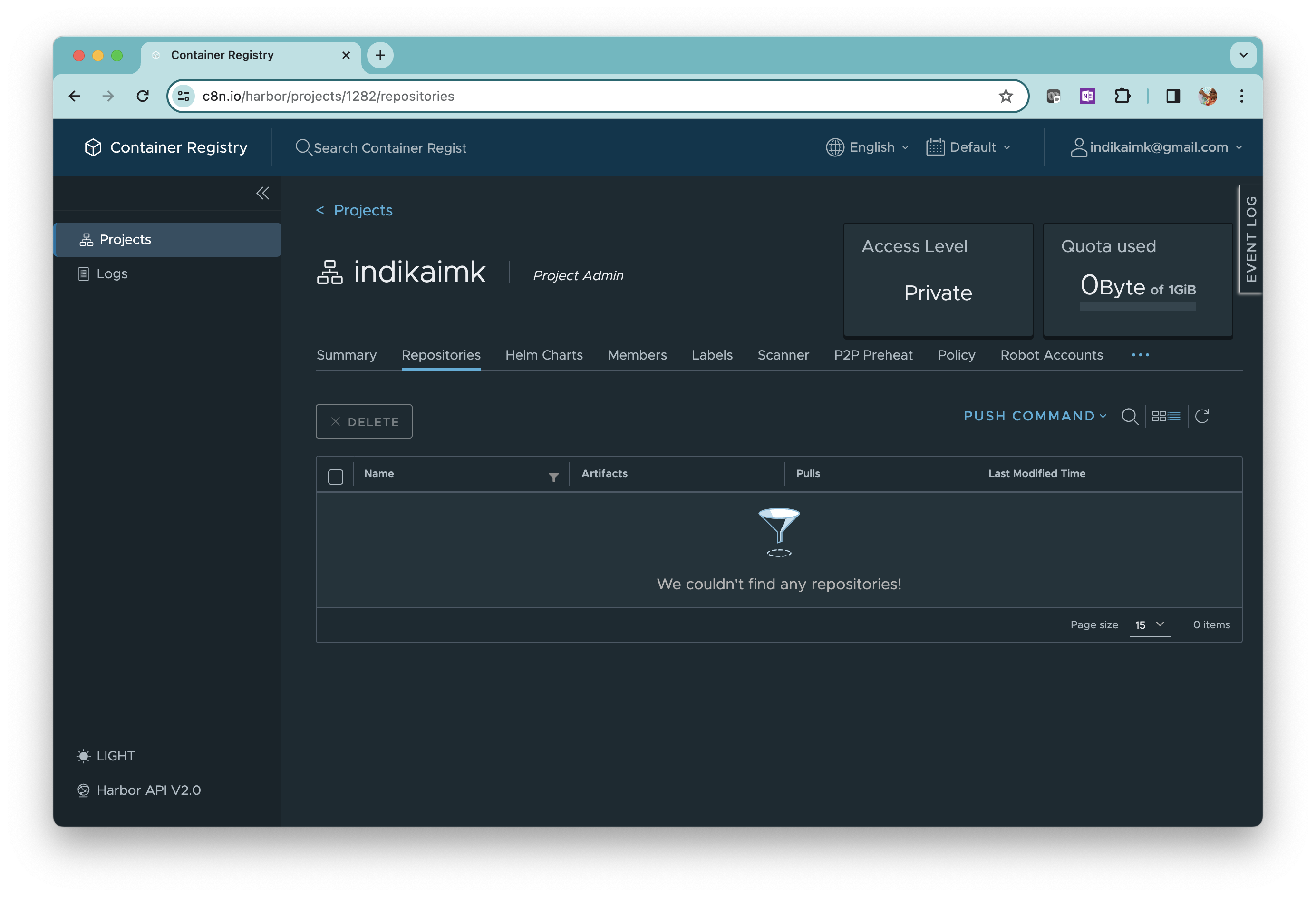Select all repositories checkbox in header
The height and width of the screenshot is (897, 1316).
(x=335, y=477)
